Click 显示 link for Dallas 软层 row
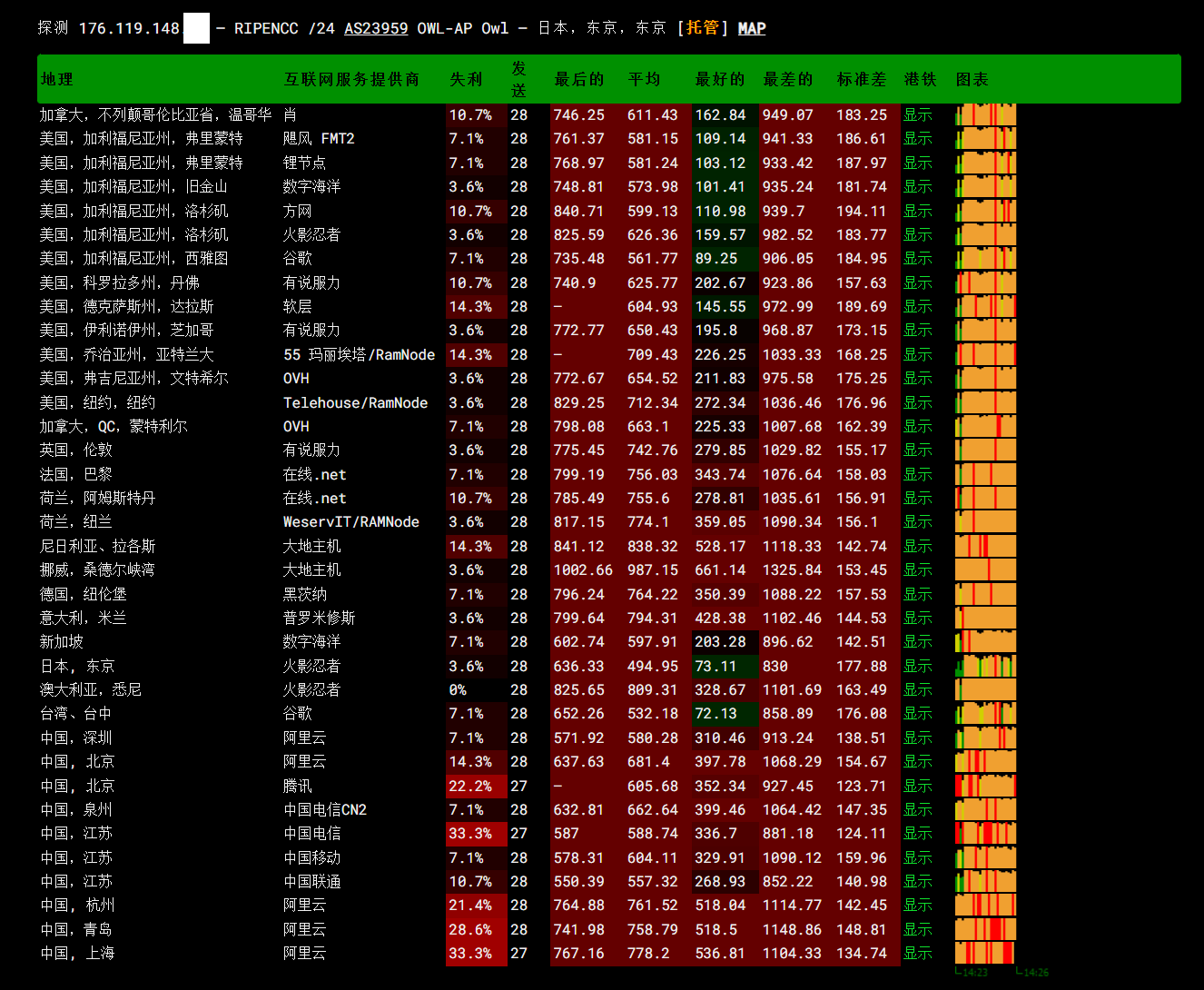1204x990 pixels. point(917,306)
